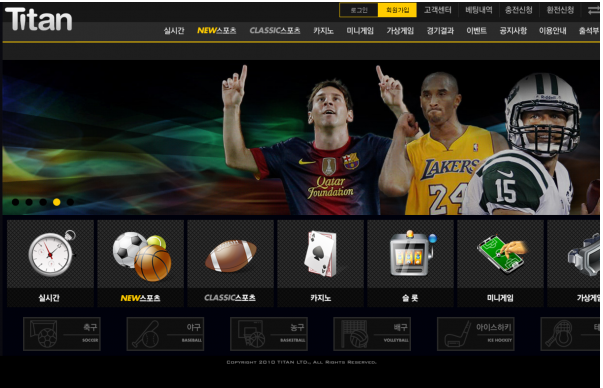Screen dimensions: 603x388
Task: Choose the 아이스하키 Ice Hockey category
Action: [x=476, y=334]
